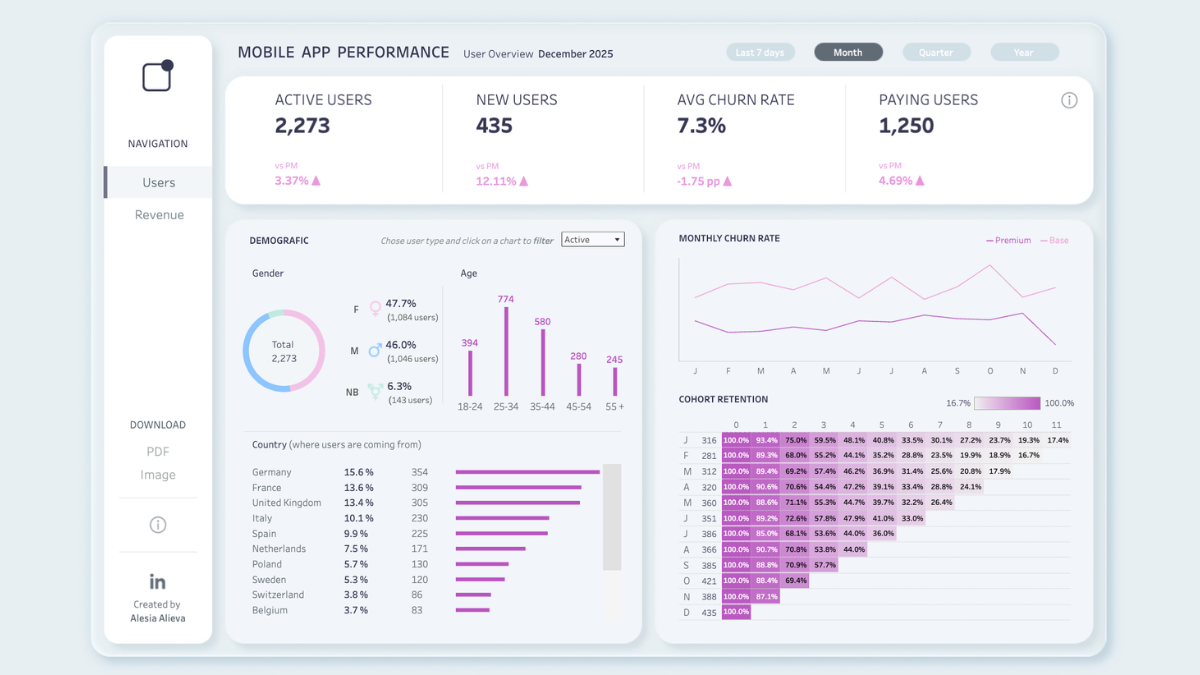Switch time range to Last 7 days
1200x675 pixels.
click(x=759, y=52)
